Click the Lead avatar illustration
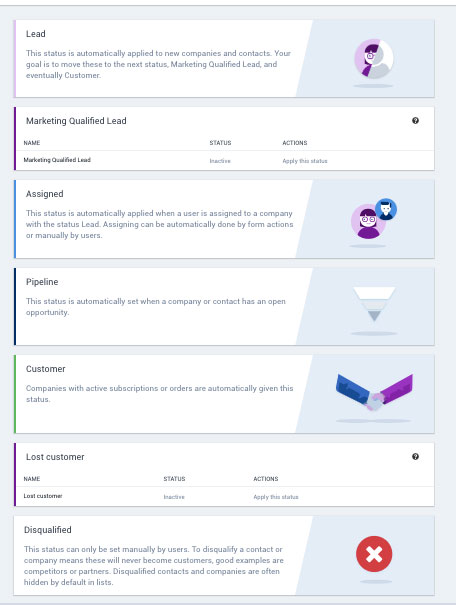 coord(373,59)
